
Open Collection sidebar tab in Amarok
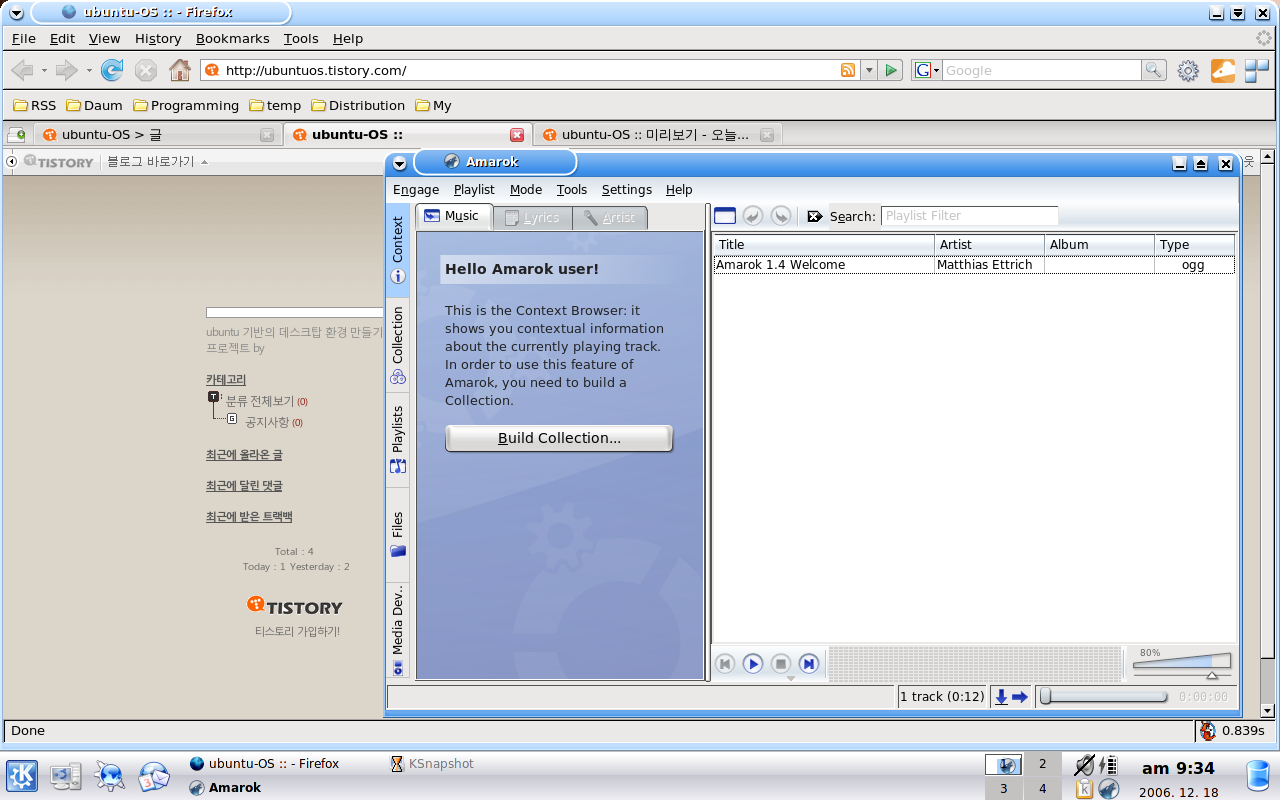398,345
